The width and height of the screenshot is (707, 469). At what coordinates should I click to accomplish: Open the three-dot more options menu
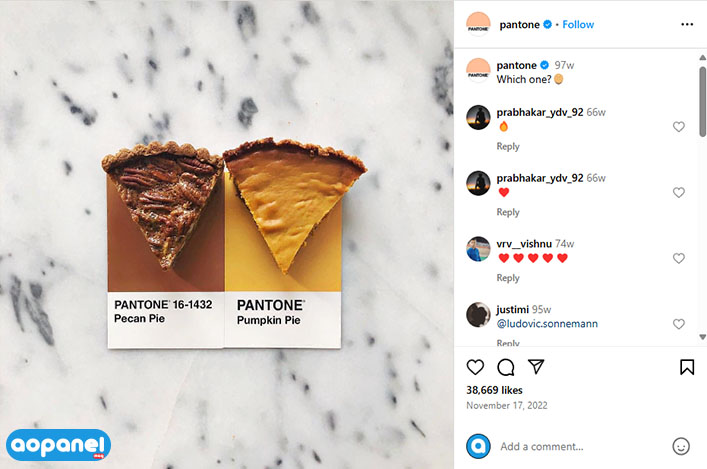click(687, 24)
